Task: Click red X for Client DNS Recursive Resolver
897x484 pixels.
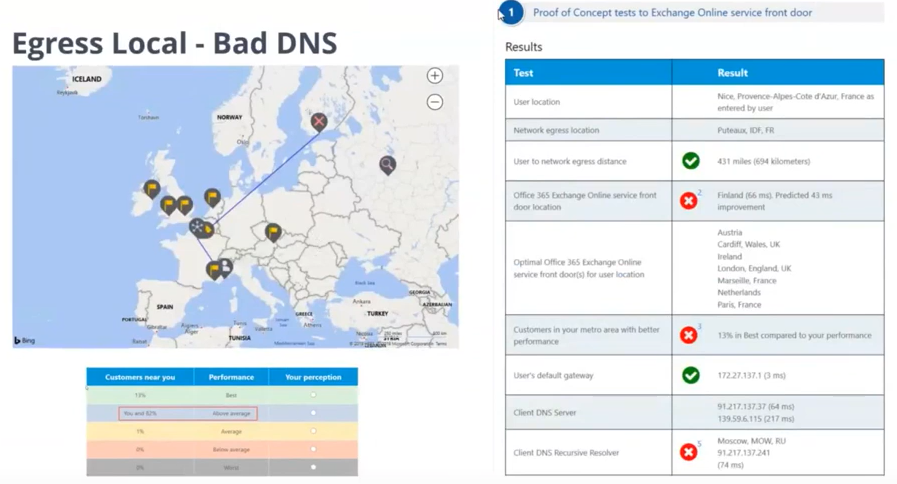Action: coord(688,453)
